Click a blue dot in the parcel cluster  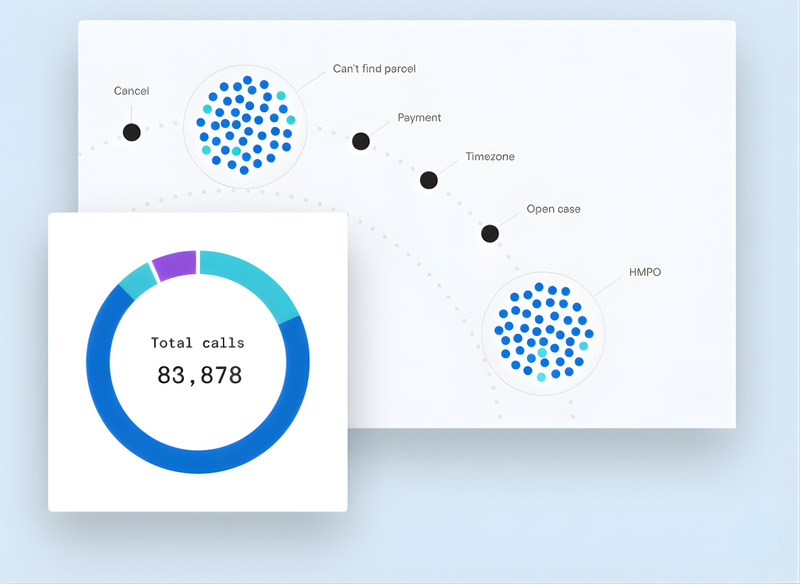click(x=250, y=120)
